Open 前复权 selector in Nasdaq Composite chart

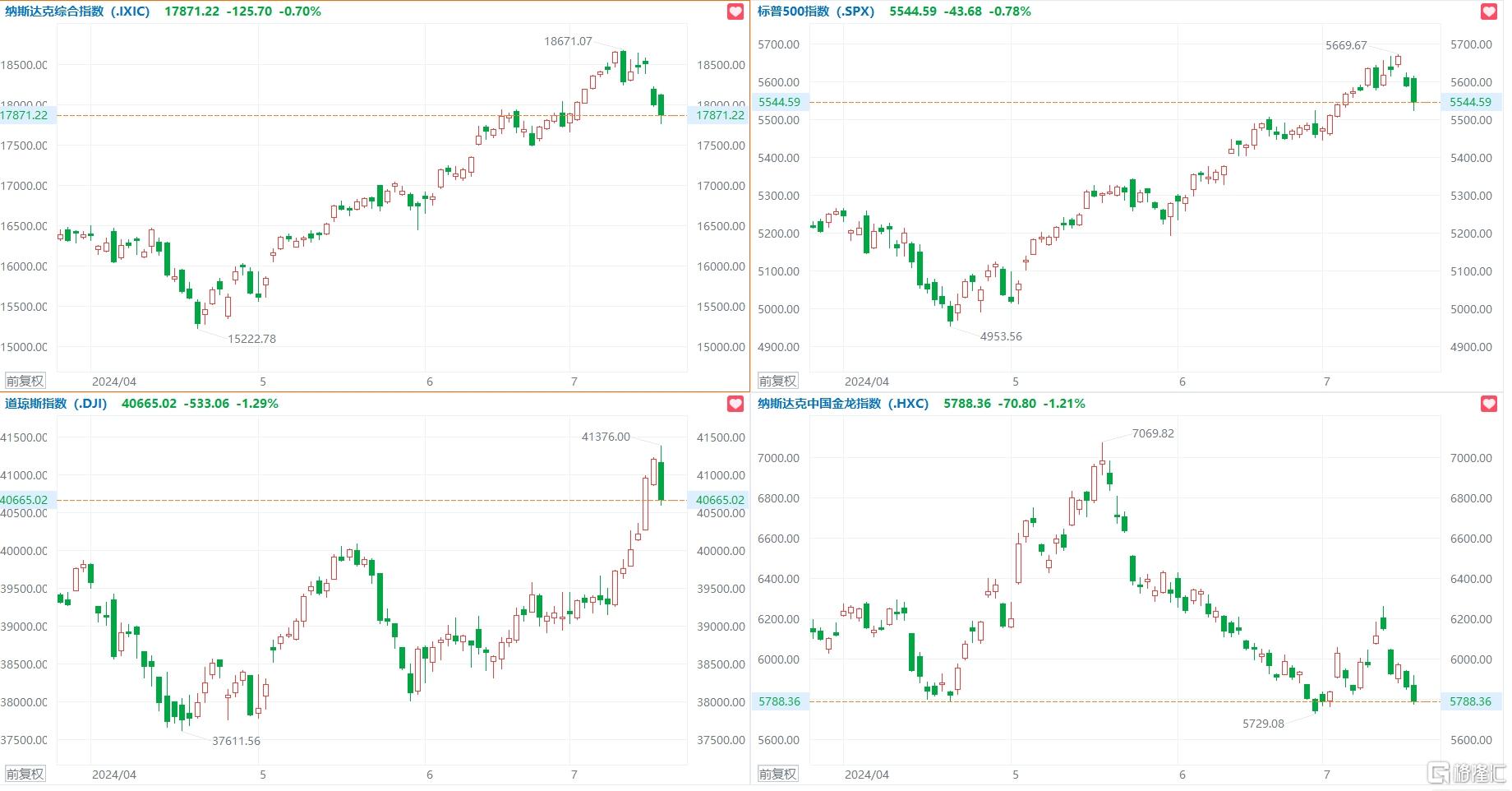[x=25, y=381]
